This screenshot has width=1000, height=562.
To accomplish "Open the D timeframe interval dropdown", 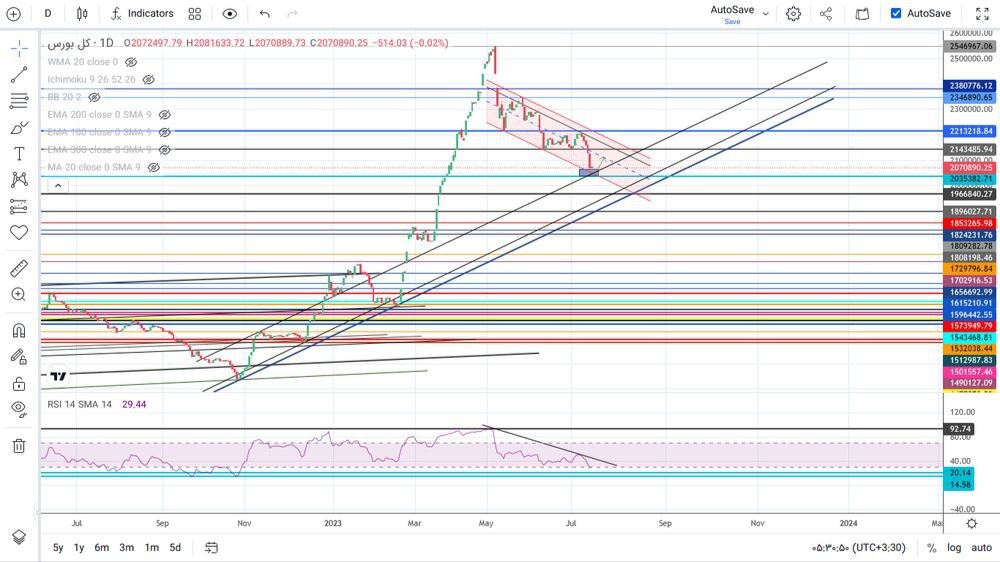I will coord(48,14).
